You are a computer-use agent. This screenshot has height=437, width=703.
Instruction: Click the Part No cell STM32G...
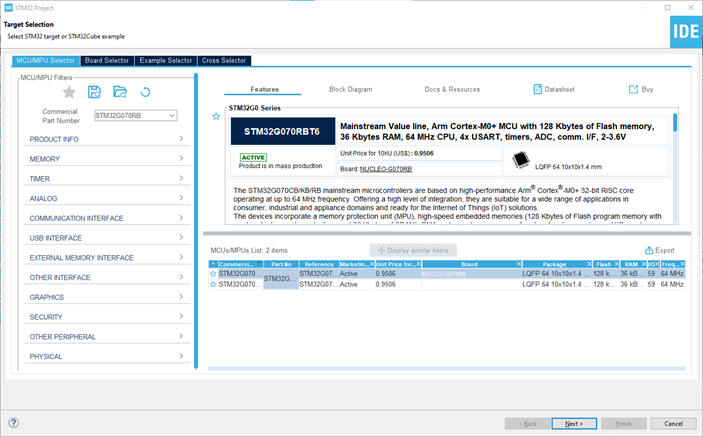pyautogui.click(x=281, y=279)
